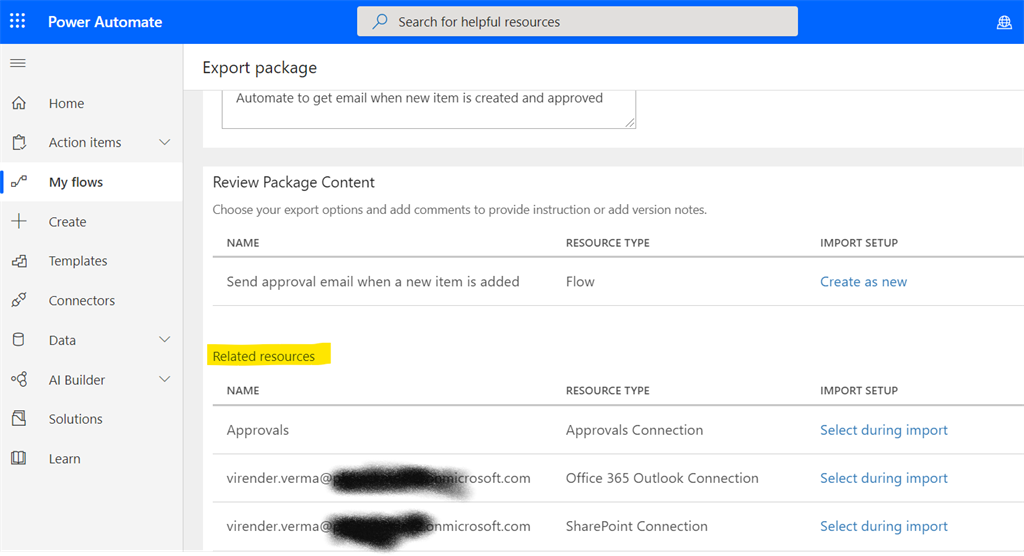Open the environment globe icon
1024x556 pixels.
click(x=1004, y=22)
